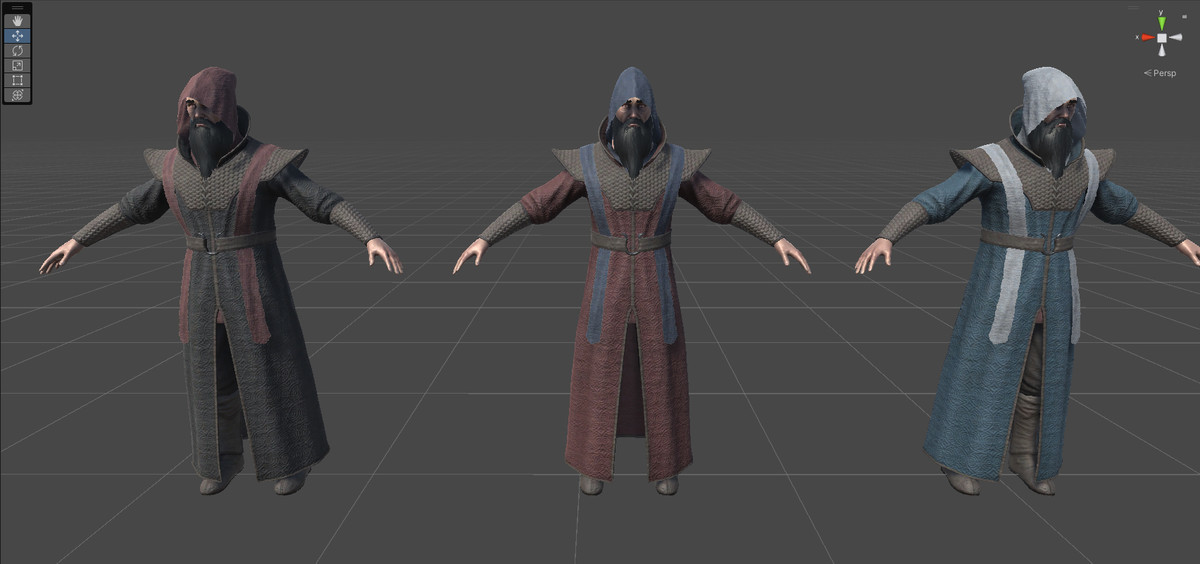
Task: Click the gray right-side cone on orientation gizmo
Action: pyautogui.click(x=1176, y=37)
